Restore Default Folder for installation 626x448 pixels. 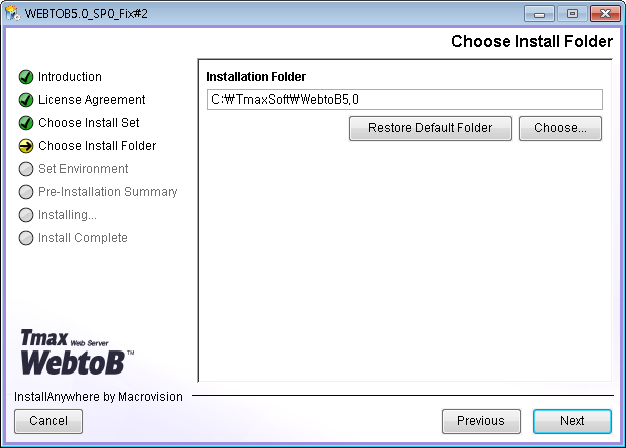(x=430, y=128)
